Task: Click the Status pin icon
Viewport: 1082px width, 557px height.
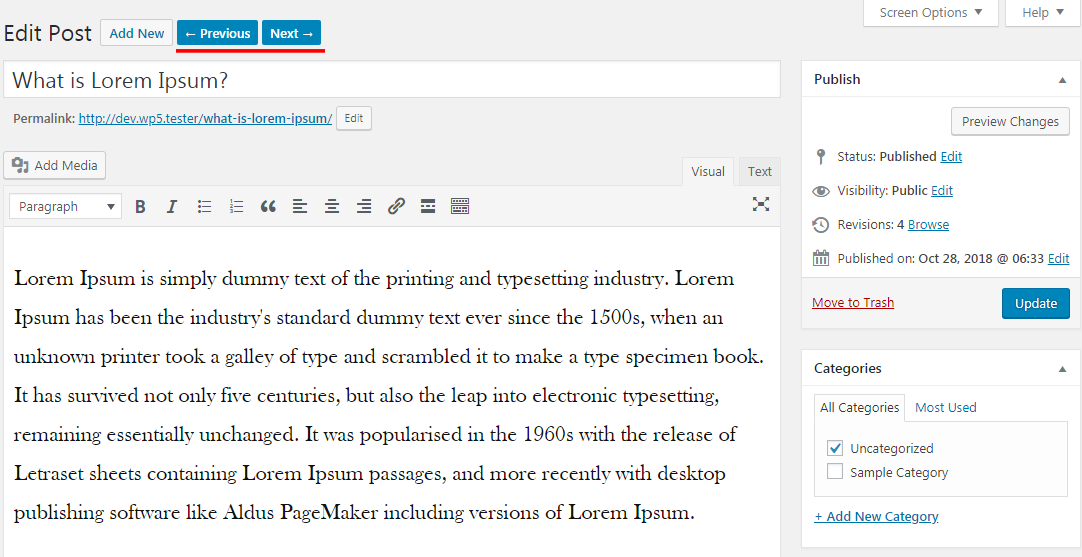Action: (820, 157)
